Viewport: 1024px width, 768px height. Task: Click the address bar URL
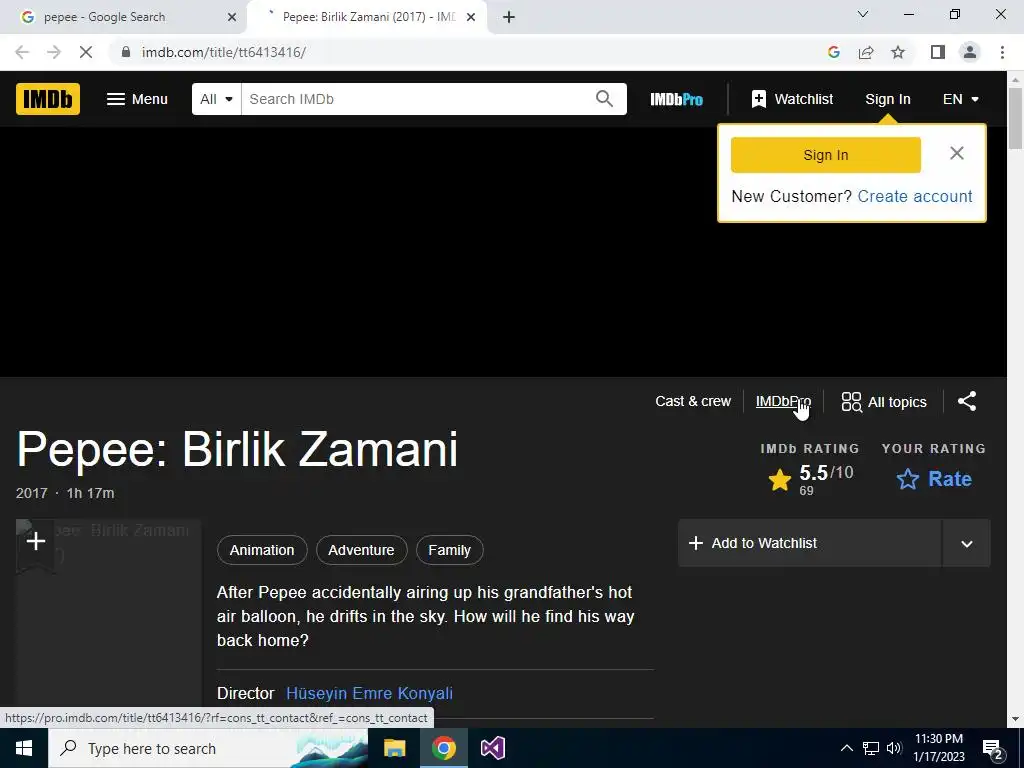point(223,52)
